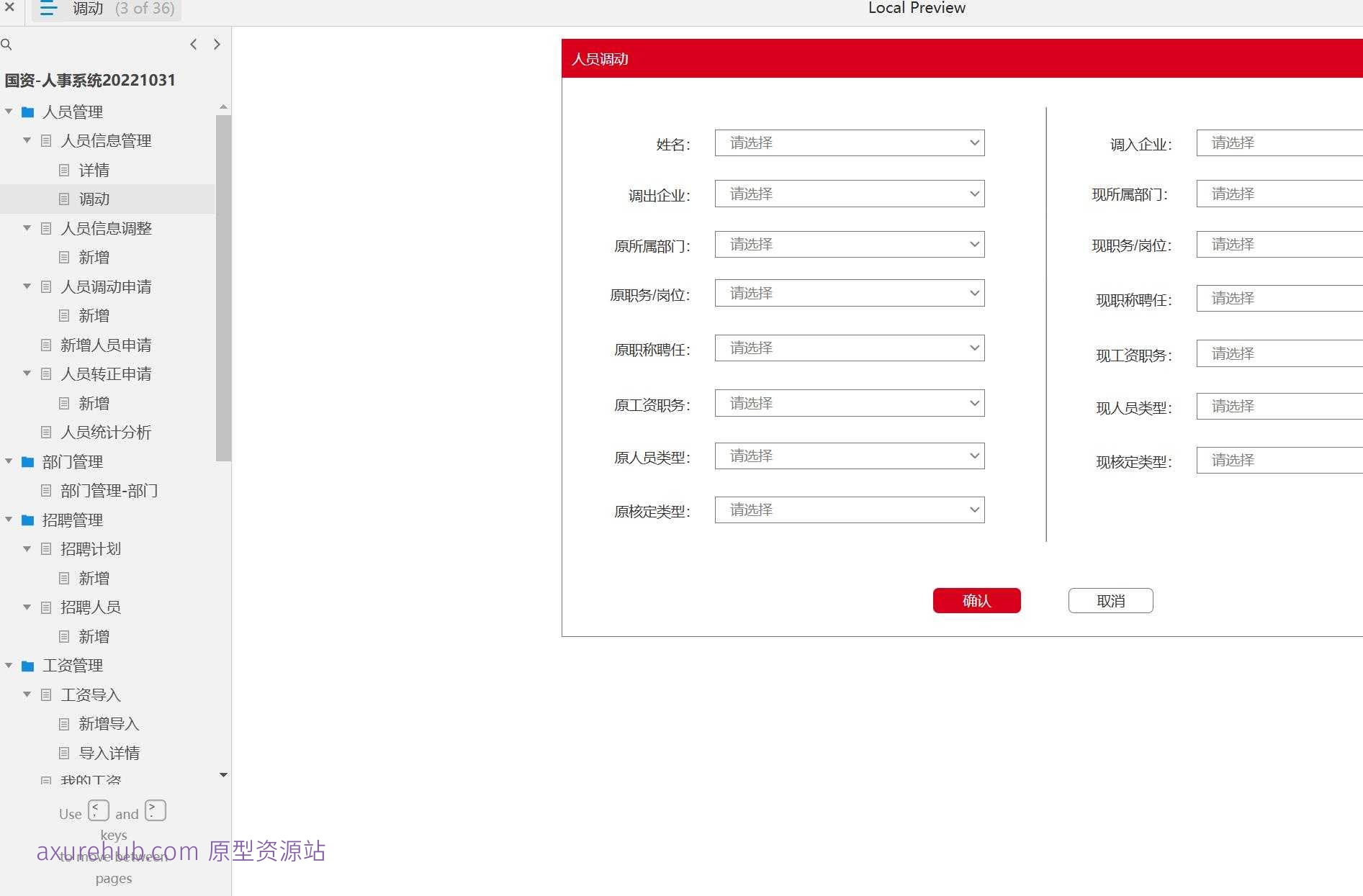1363x896 pixels.
Task: Click the folder icon next to 招聘管理
Action: coord(27,520)
